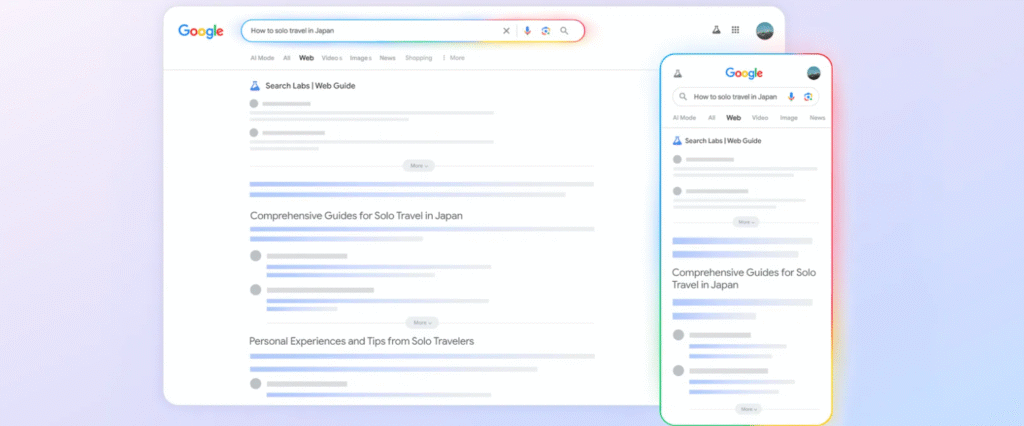
Task: Click the Google logo on mobile view
Action: pyautogui.click(x=744, y=73)
